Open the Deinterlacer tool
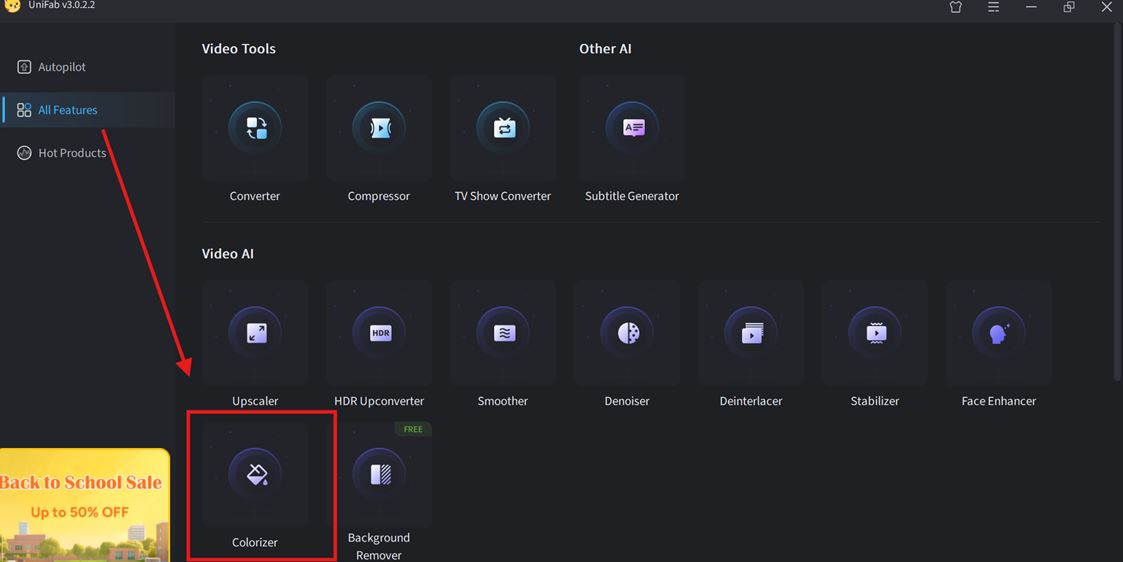The height and width of the screenshot is (562, 1123). [x=751, y=334]
